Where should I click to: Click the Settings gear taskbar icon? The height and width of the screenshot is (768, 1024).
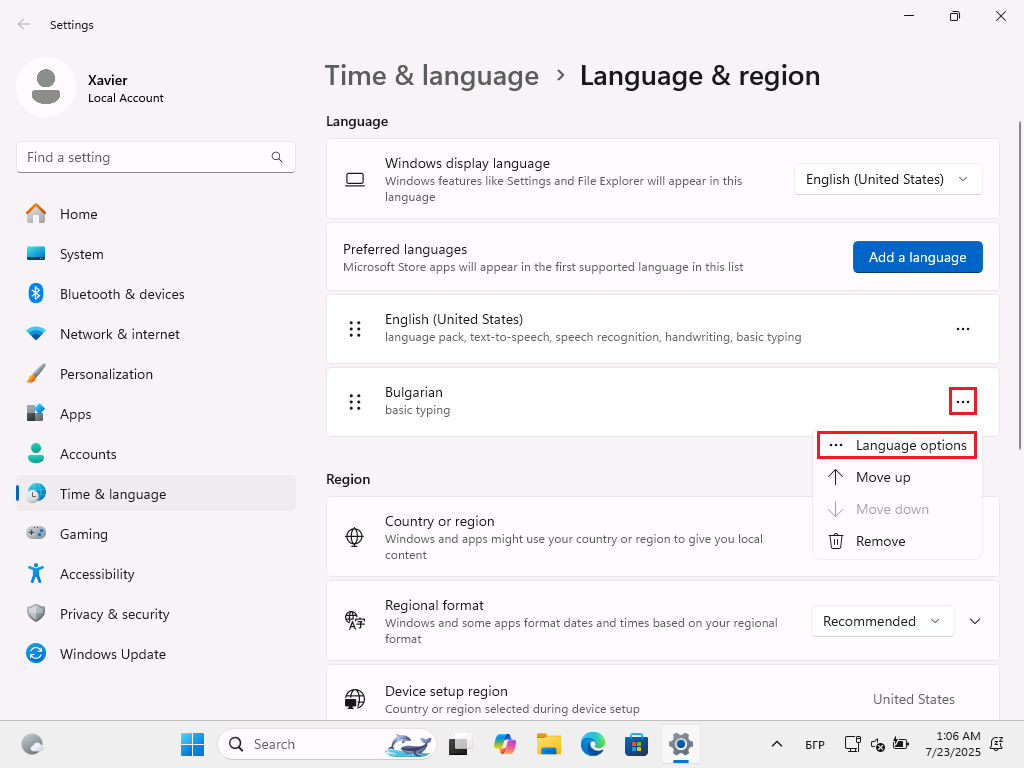[x=680, y=744]
